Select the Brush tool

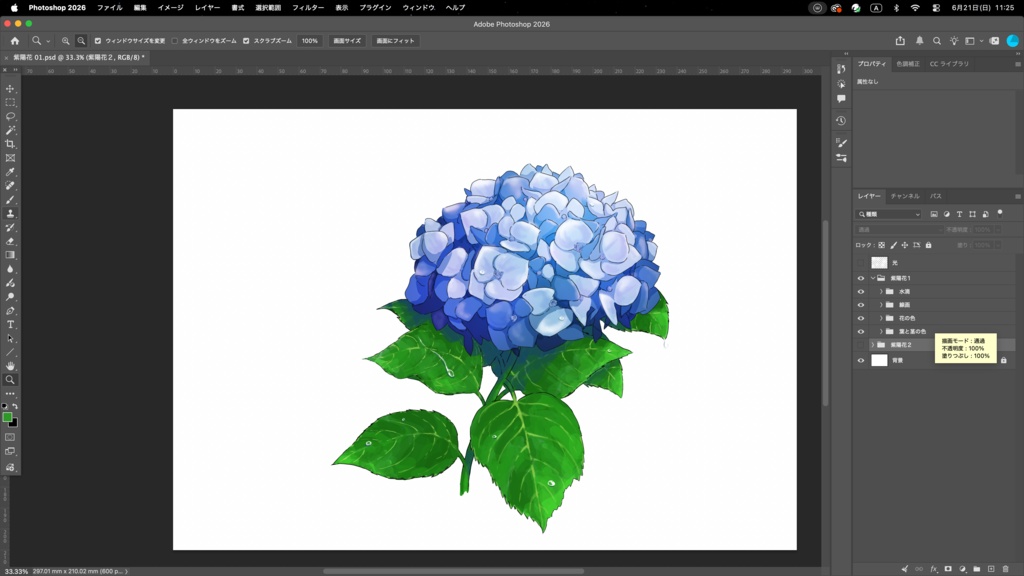click(10, 200)
